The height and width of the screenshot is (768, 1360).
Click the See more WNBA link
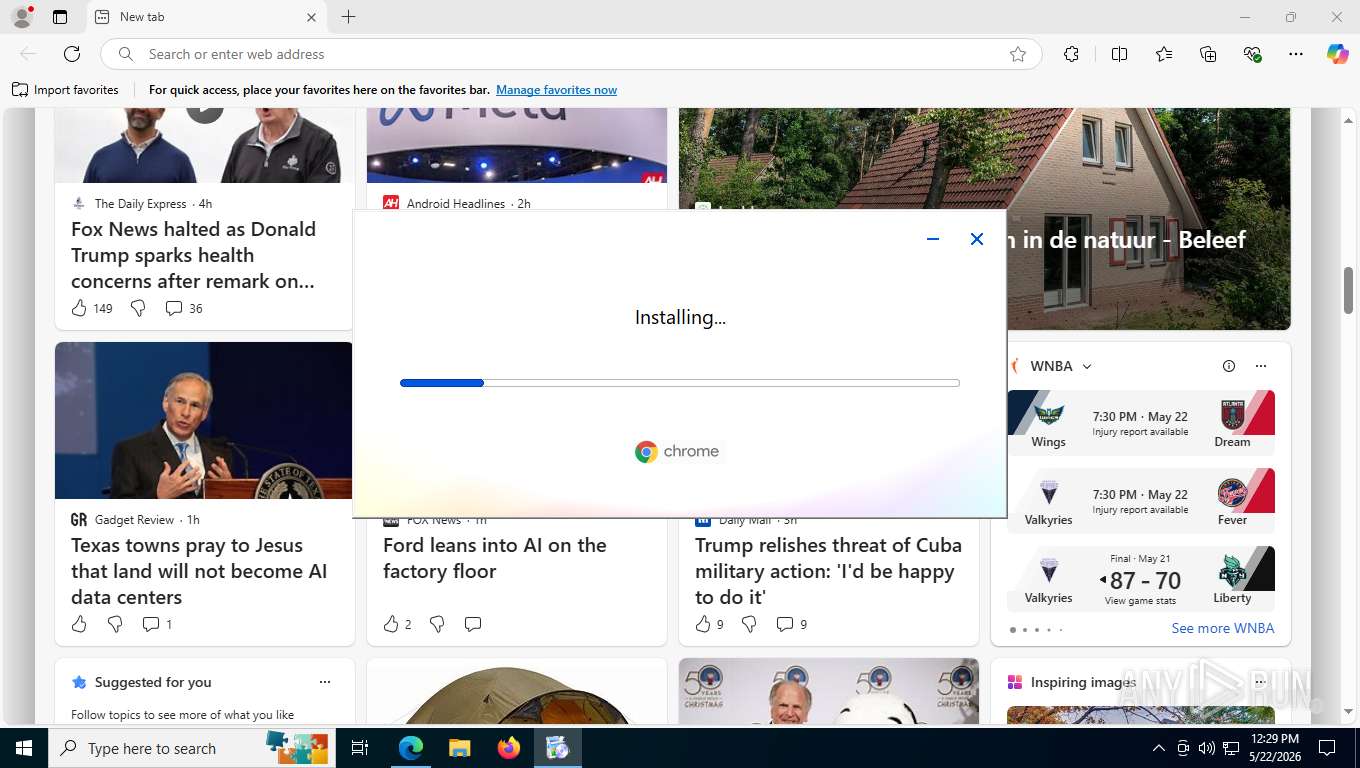pos(1223,628)
